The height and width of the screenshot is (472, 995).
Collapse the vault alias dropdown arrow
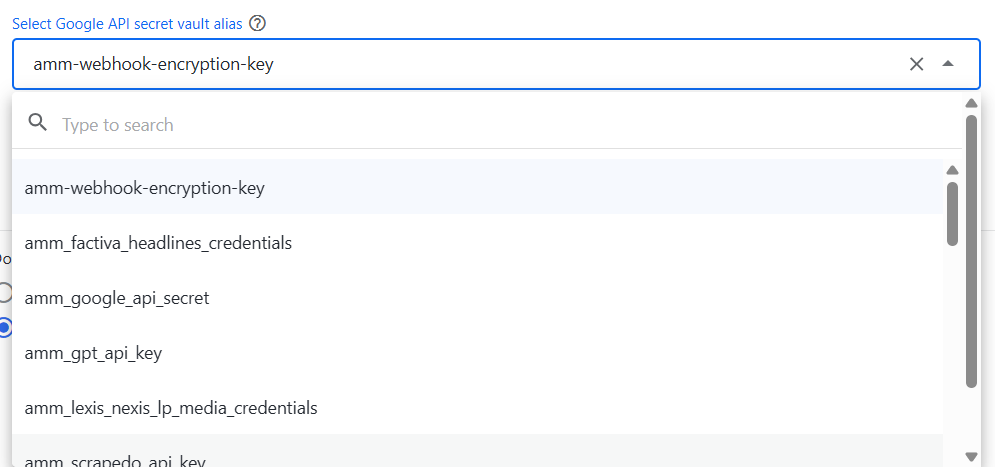point(948,64)
